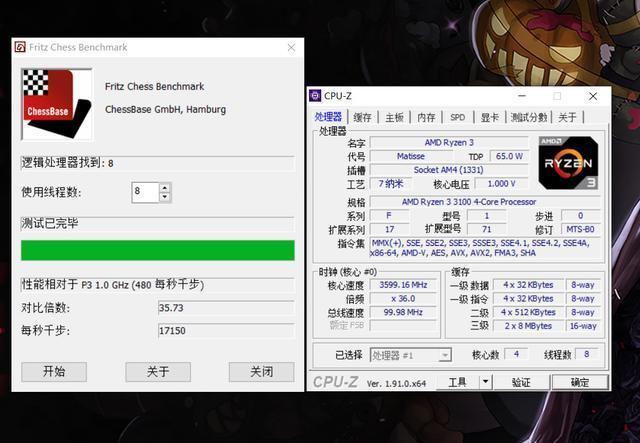Open the 显卡 tab in CPU-Z
Image resolution: width=640 pixels, height=443 pixels.
pyautogui.click(x=490, y=117)
